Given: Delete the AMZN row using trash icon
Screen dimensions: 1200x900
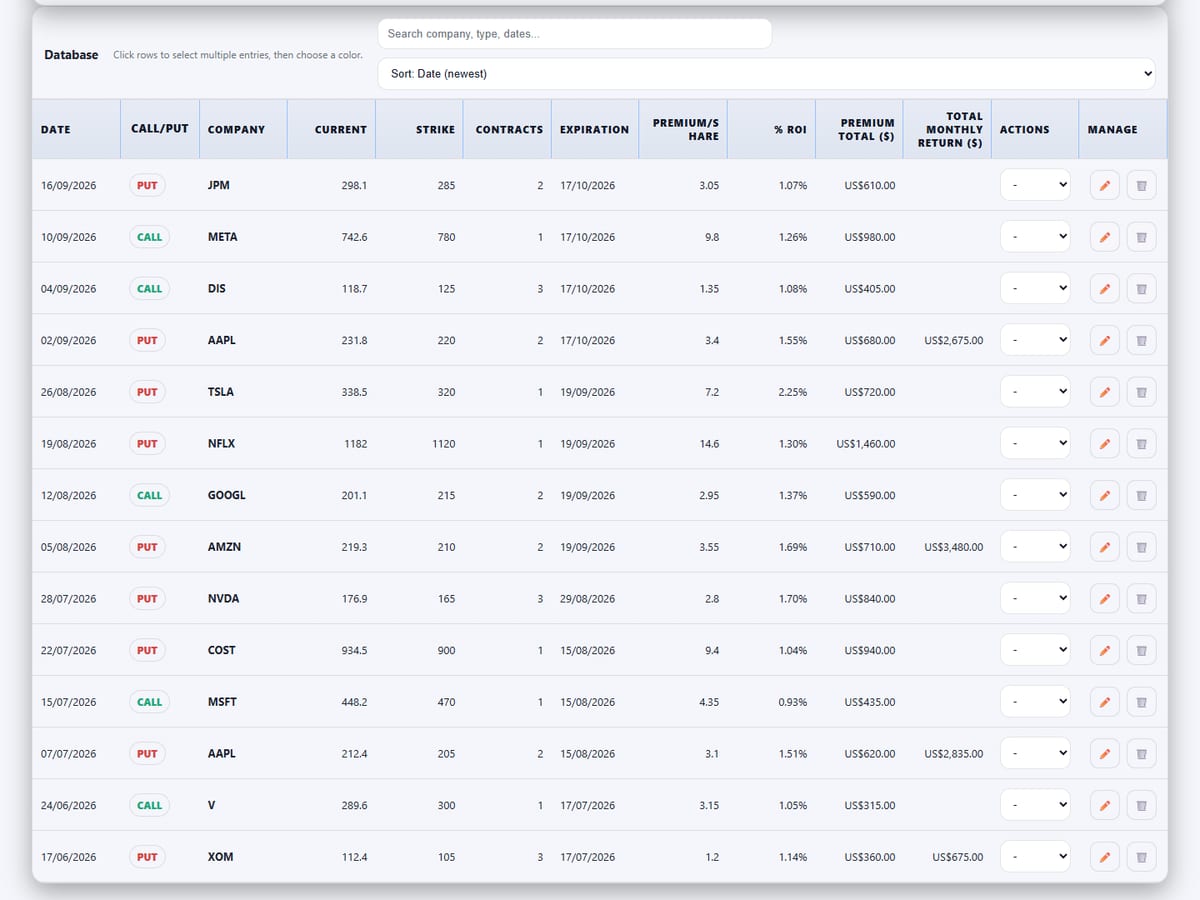Looking at the screenshot, I should [1141, 547].
